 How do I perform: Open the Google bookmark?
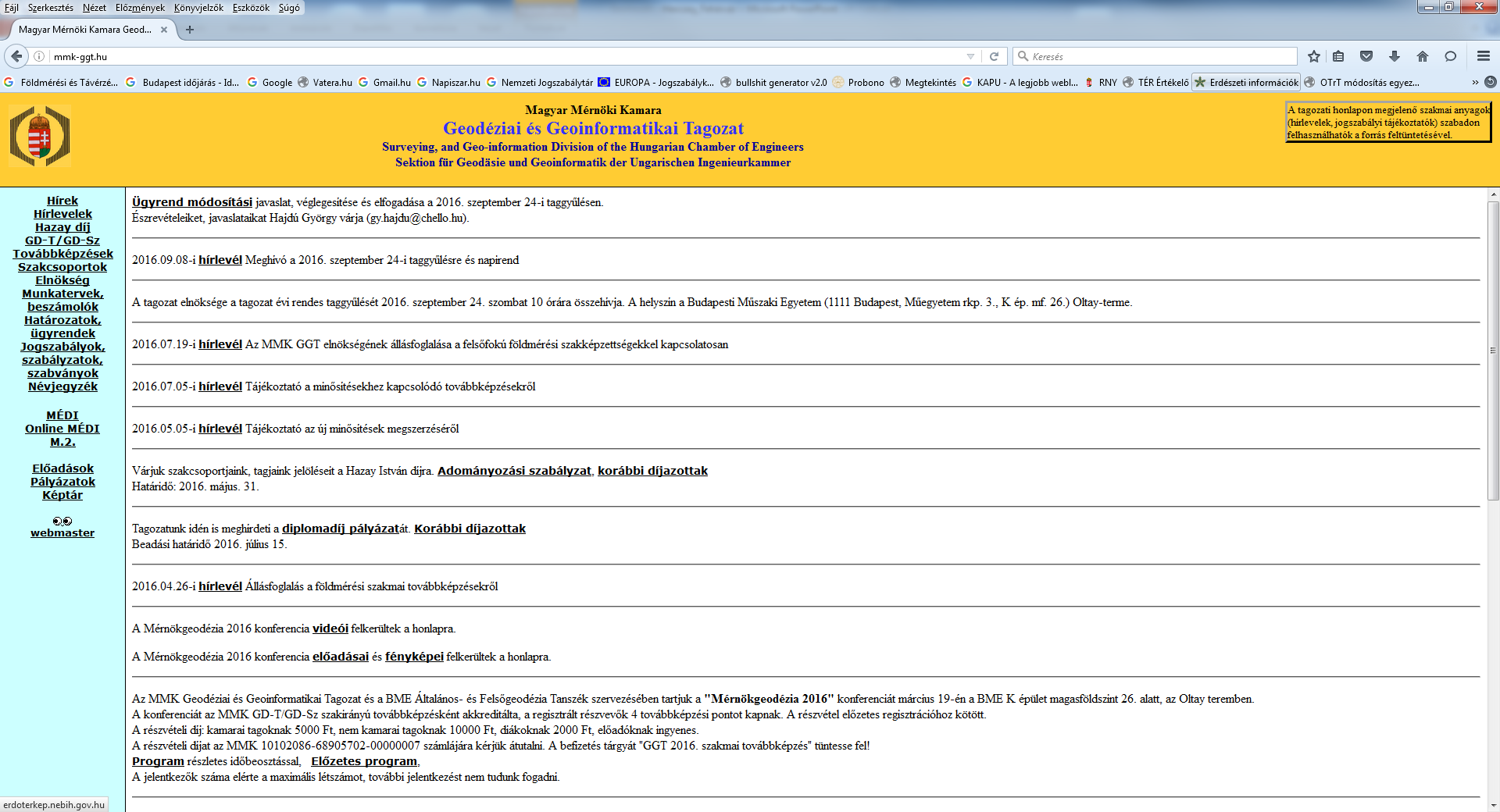pos(270,82)
